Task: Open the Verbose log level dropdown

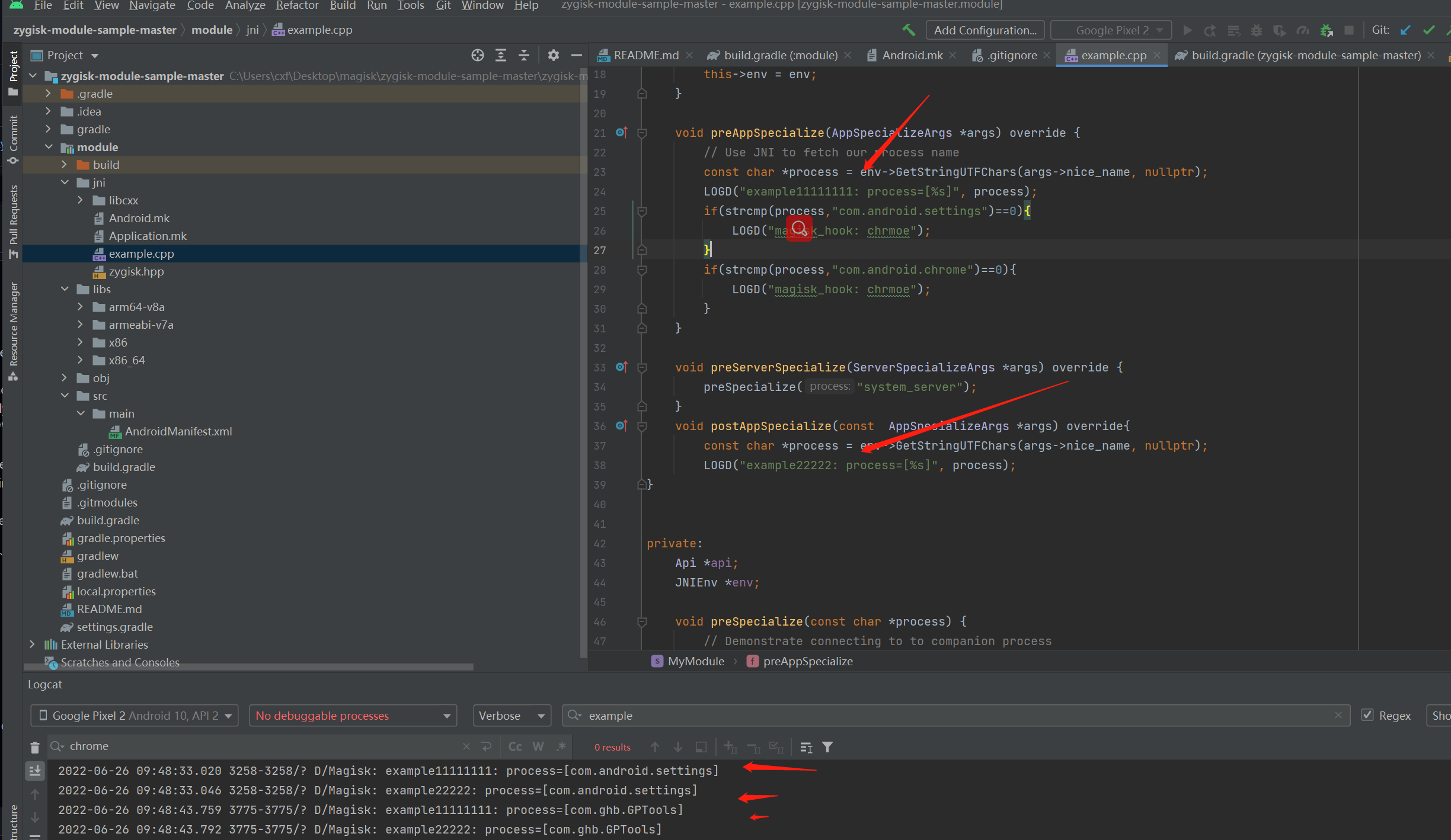Action: point(511,715)
